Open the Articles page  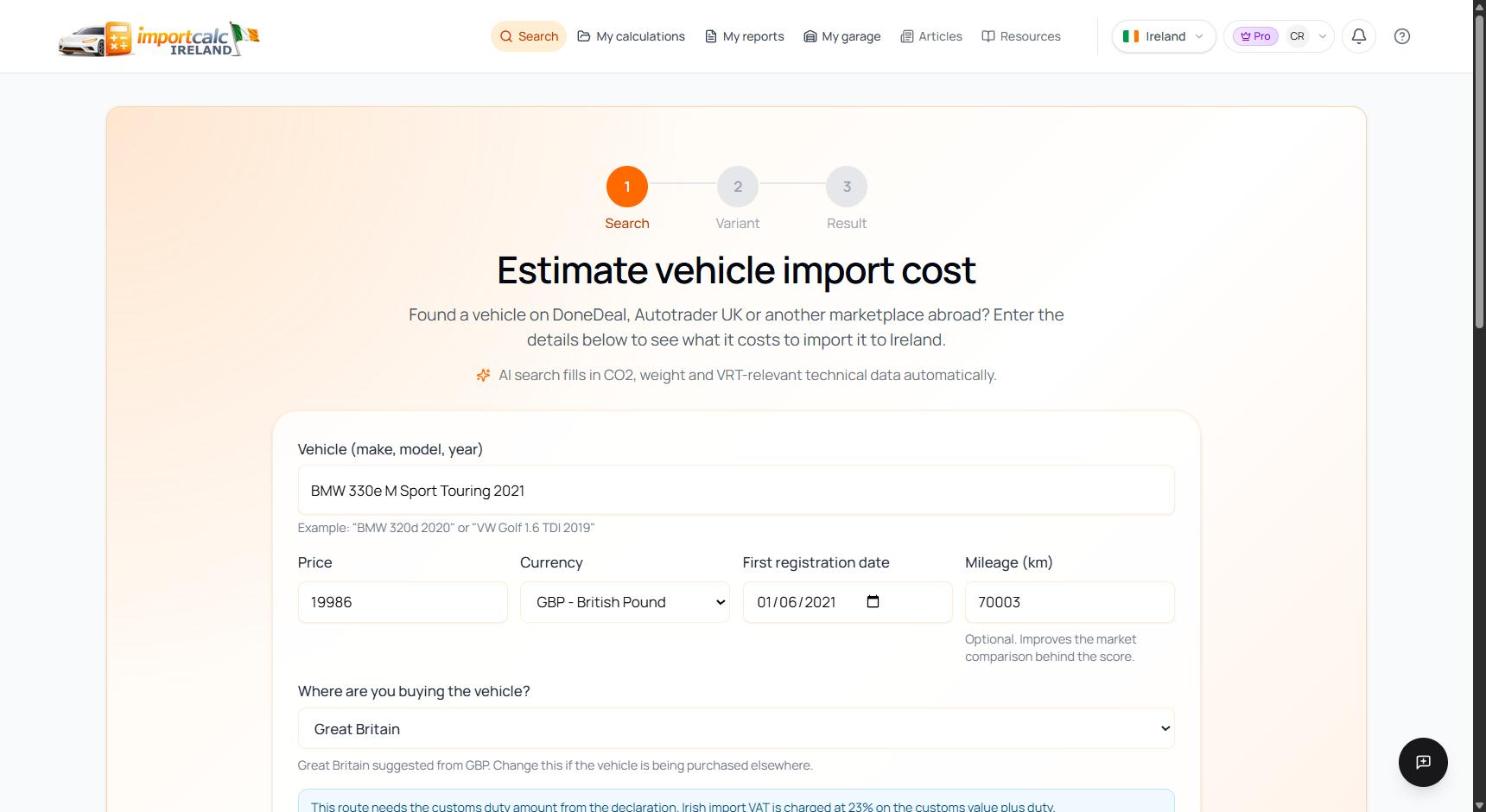click(x=931, y=36)
